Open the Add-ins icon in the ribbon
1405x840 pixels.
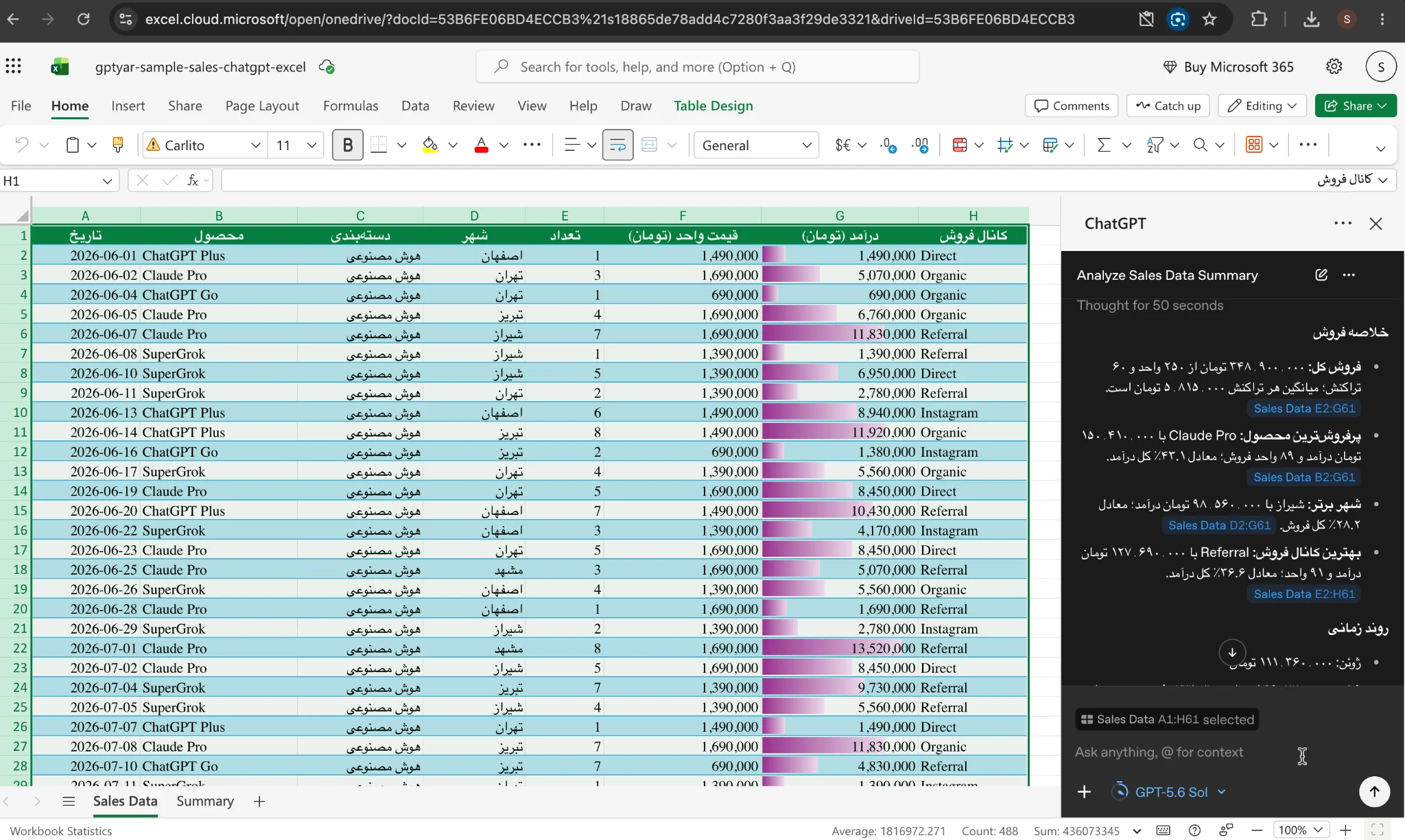coord(1254,145)
